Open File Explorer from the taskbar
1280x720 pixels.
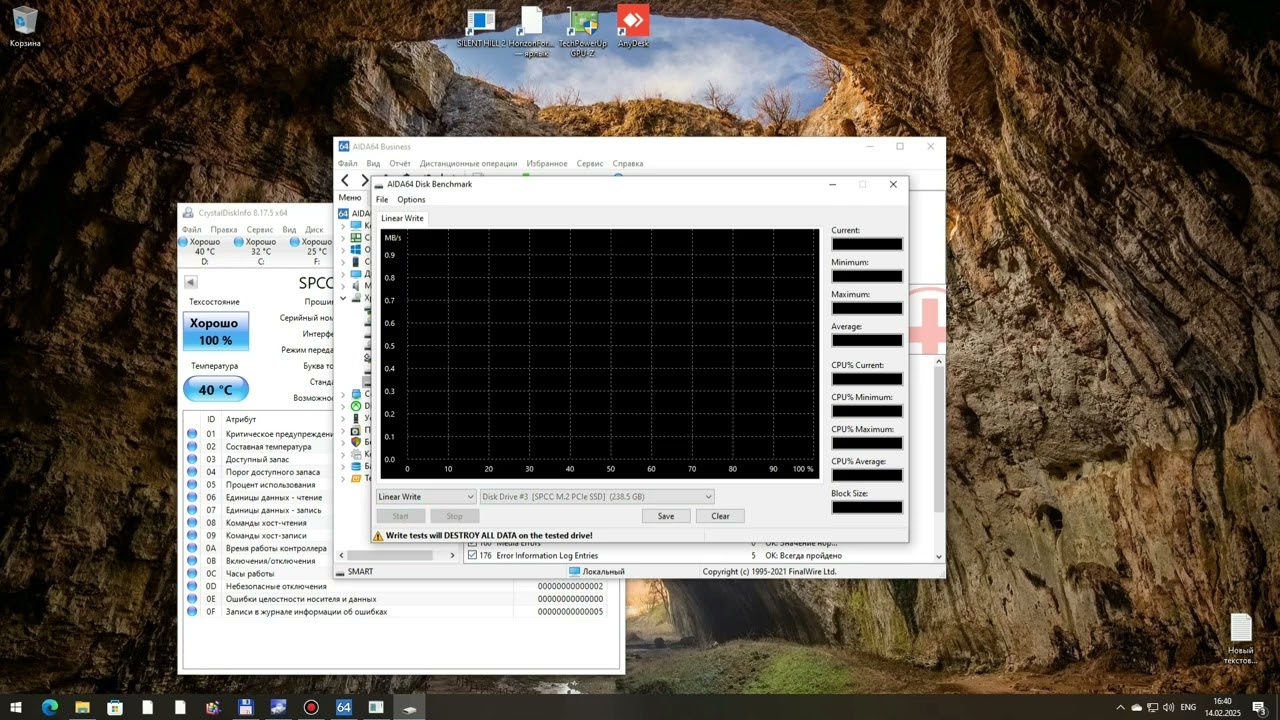(x=82, y=707)
